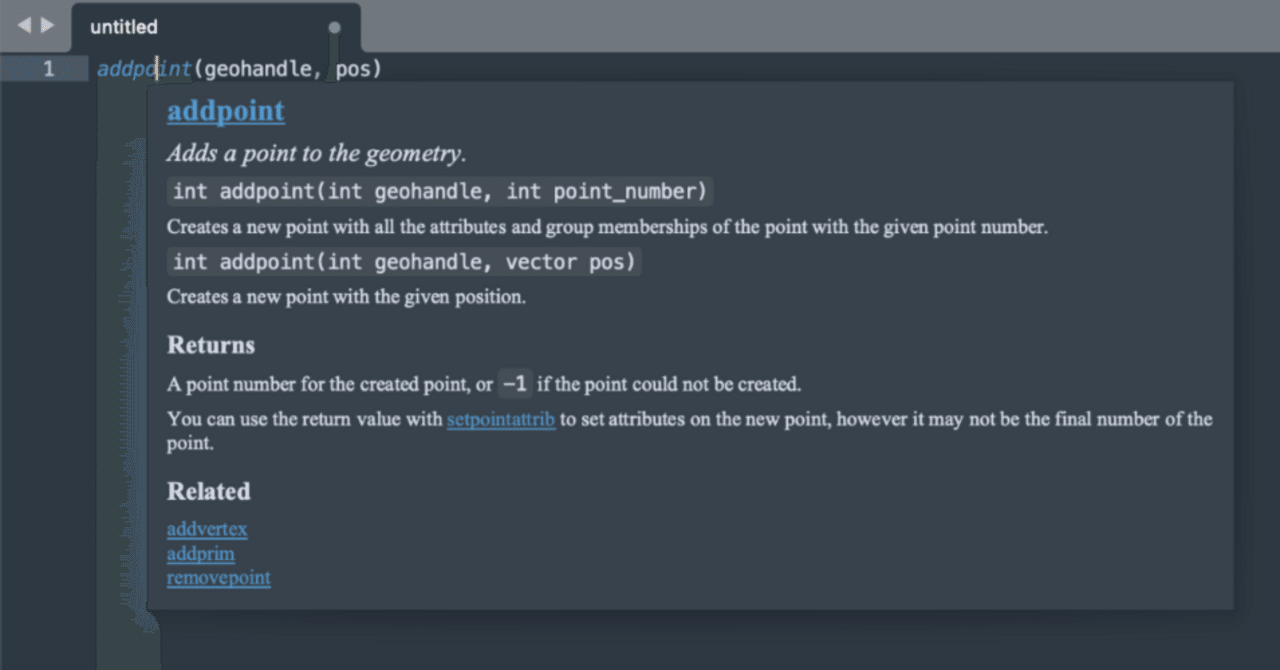Open the removepoint related function
Image resolution: width=1280 pixels, height=670 pixels.
coord(218,578)
